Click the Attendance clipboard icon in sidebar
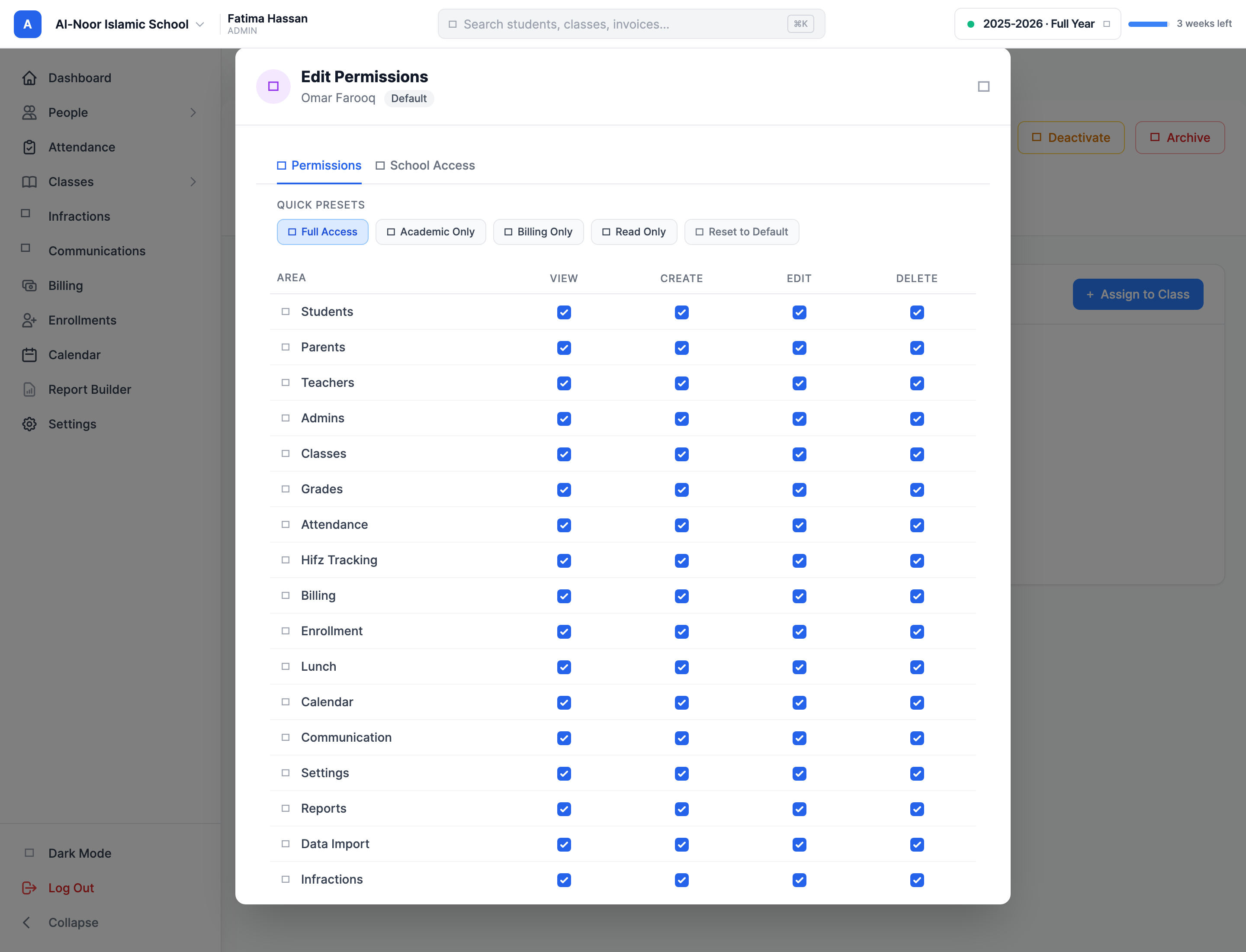This screenshot has width=1246, height=952. point(29,147)
